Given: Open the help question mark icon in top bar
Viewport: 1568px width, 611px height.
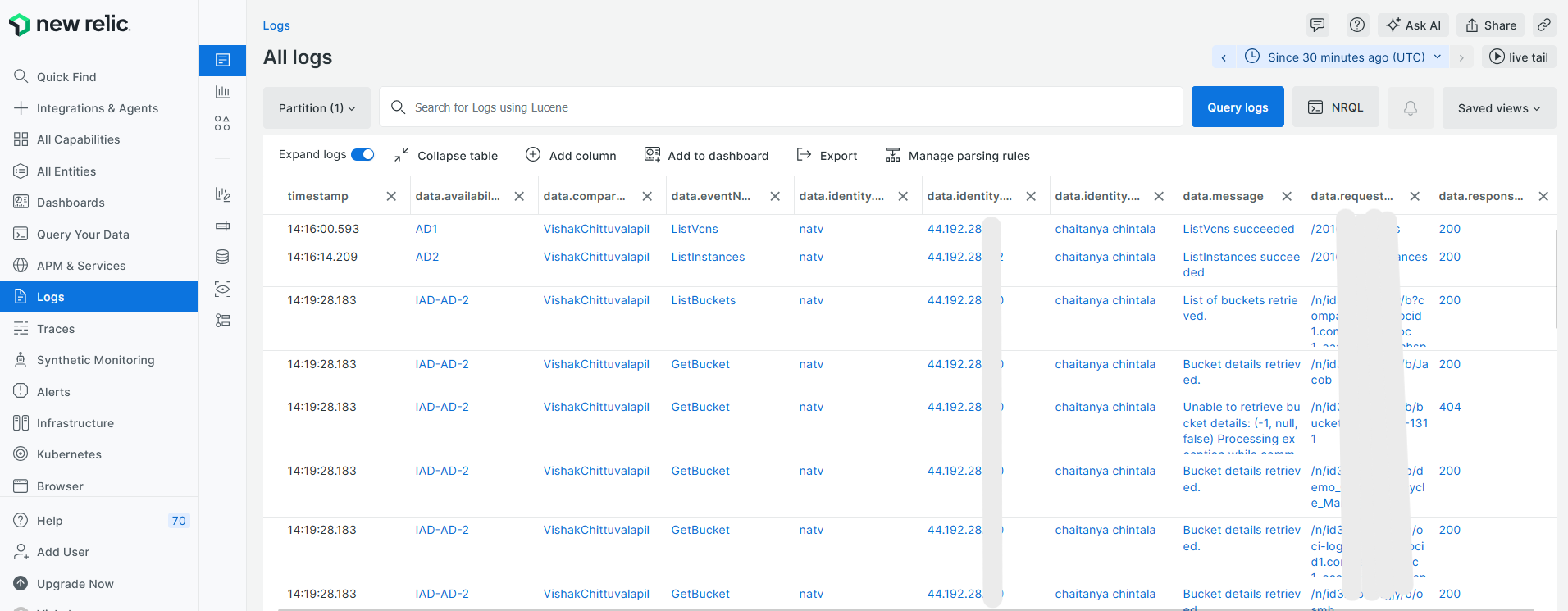Looking at the screenshot, I should click(1357, 25).
